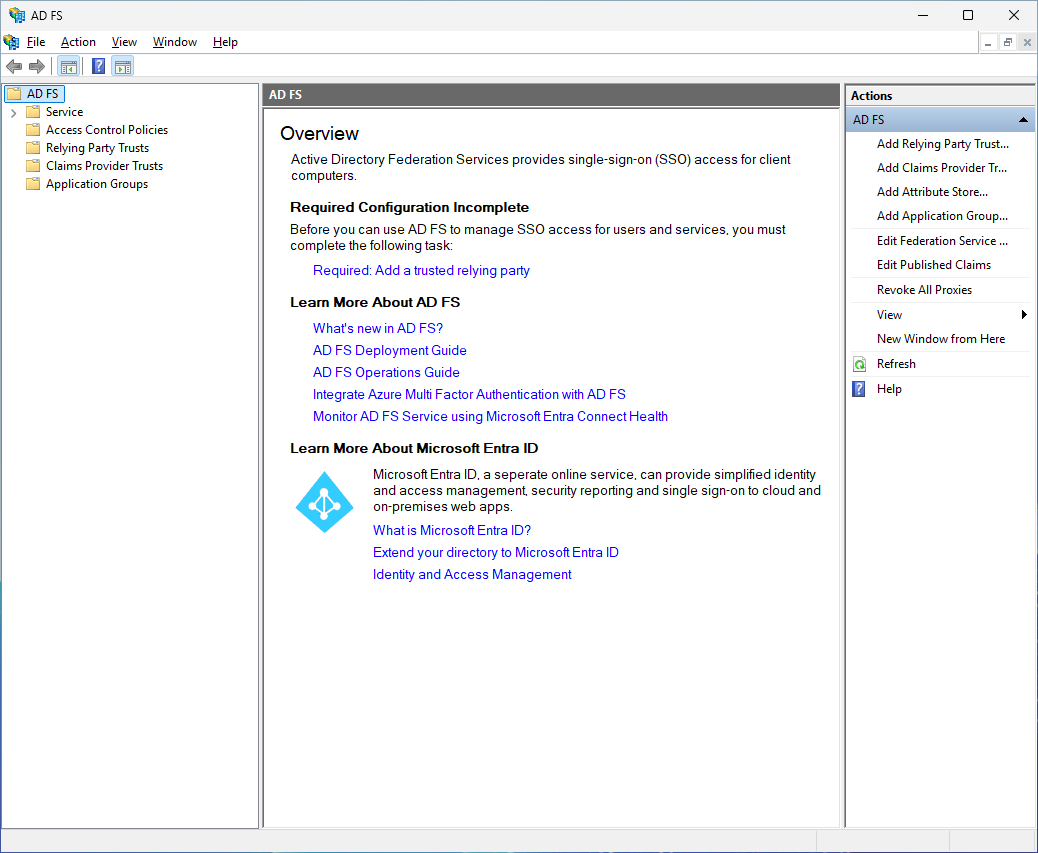Image resolution: width=1038 pixels, height=853 pixels.
Task: Click the Forward arrow toolbar icon
Action: 37,66
